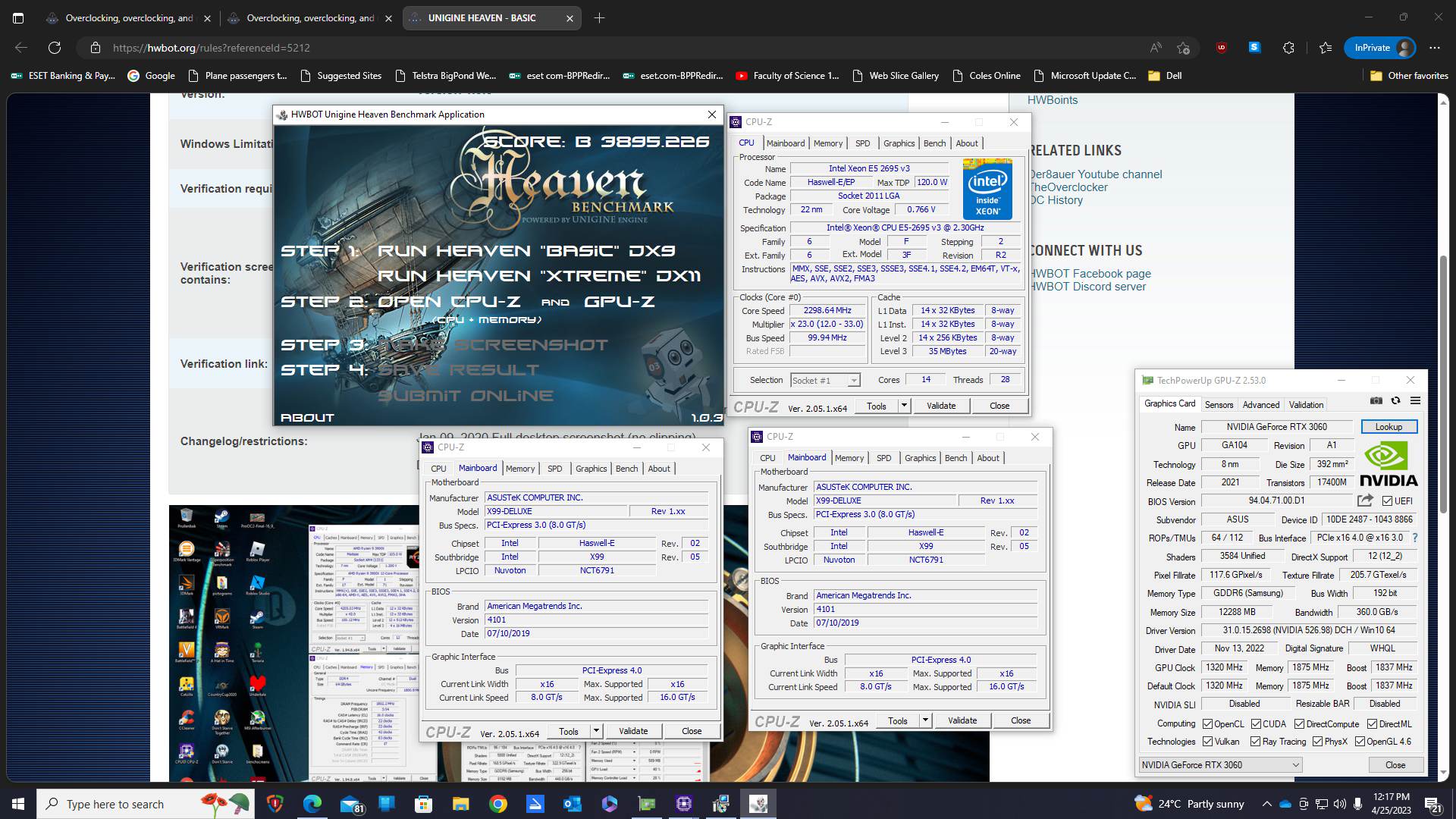The image size is (1456, 819).
Task: Click the example desktop screenshot thumbnail
Action: (579, 643)
